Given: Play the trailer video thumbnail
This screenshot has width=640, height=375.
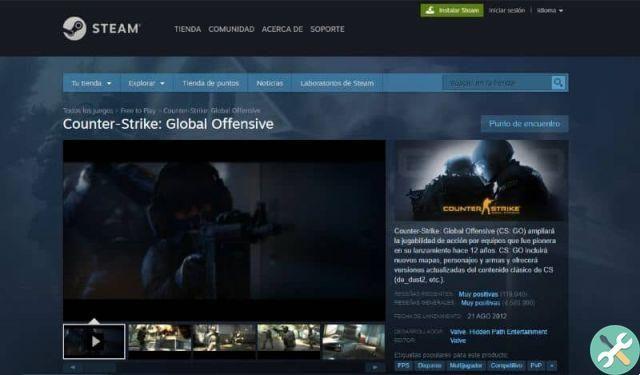Looking at the screenshot, I should (x=94, y=342).
